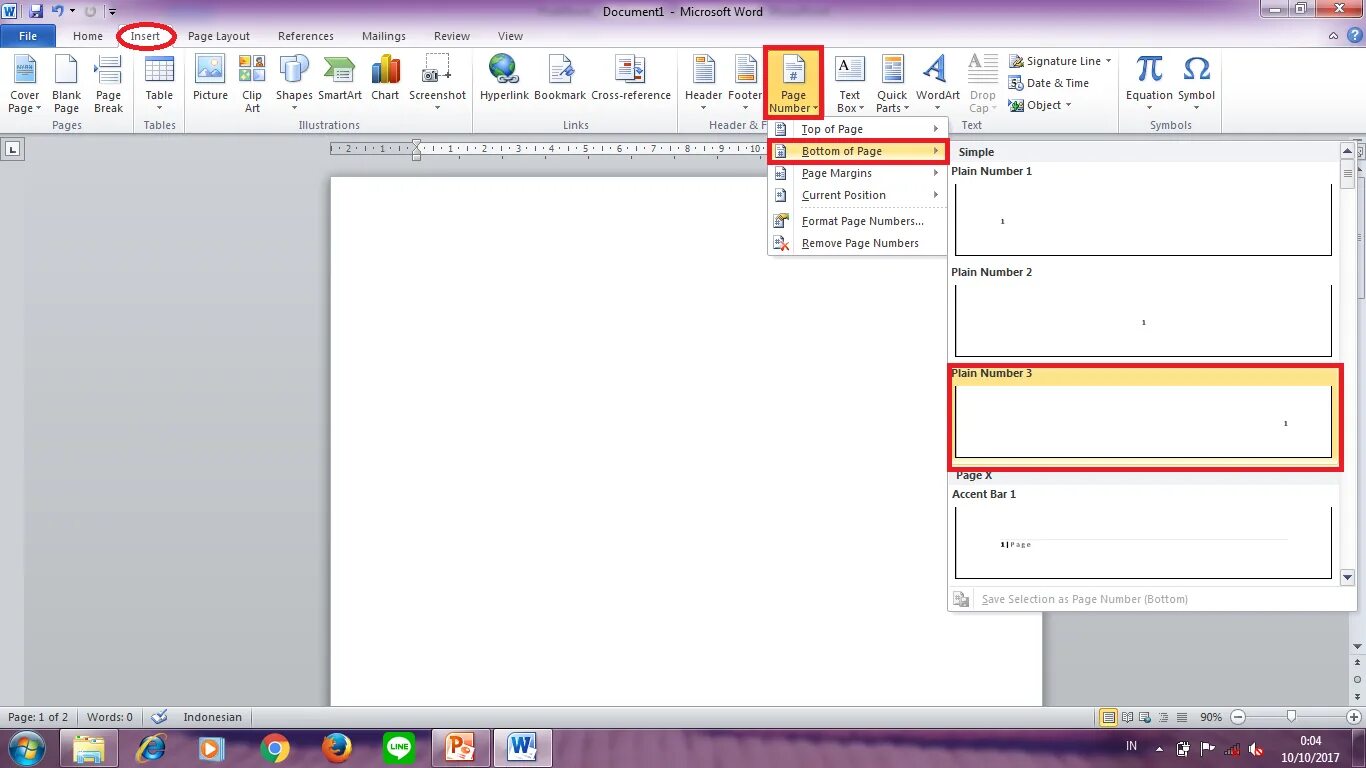Click the spelling check status icon
The width and height of the screenshot is (1366, 768).
[159, 717]
